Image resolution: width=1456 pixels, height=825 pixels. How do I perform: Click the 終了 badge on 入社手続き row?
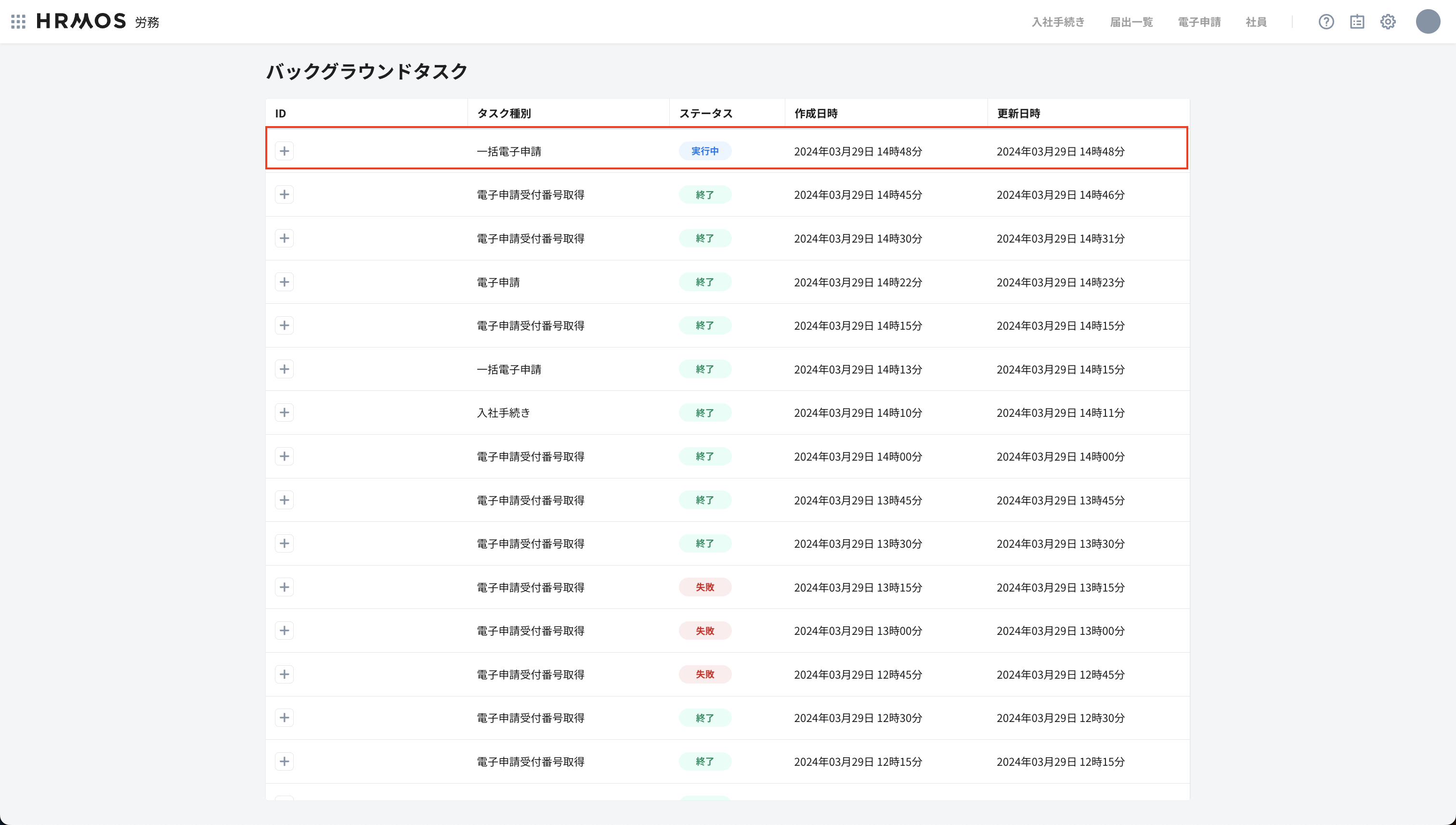tap(705, 412)
